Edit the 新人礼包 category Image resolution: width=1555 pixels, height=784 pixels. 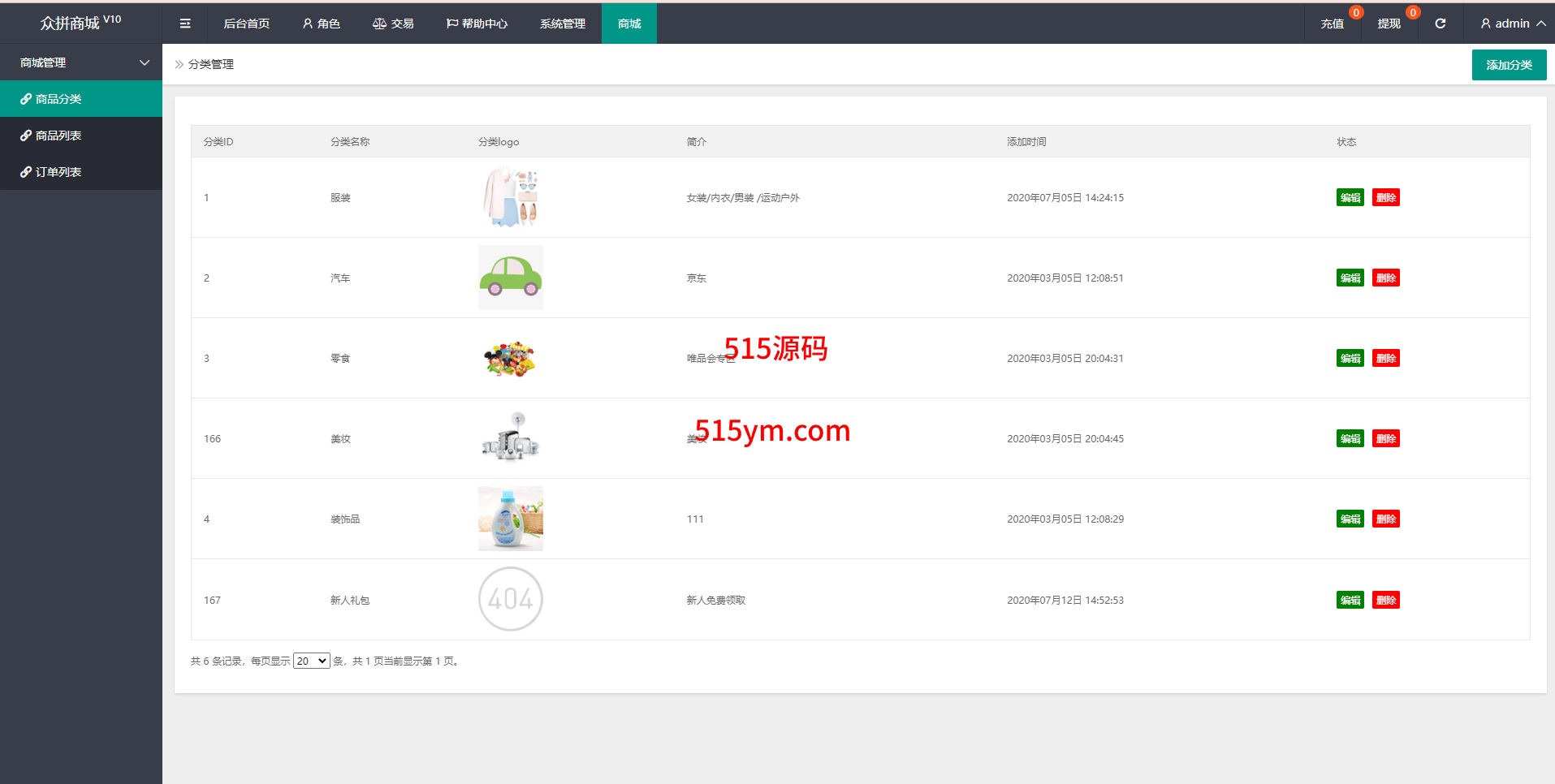(x=1350, y=600)
